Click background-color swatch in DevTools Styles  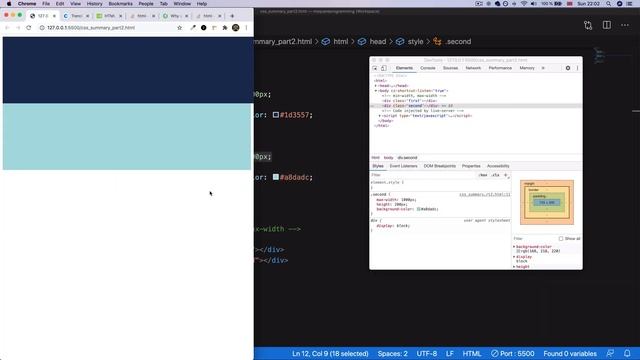point(418,209)
